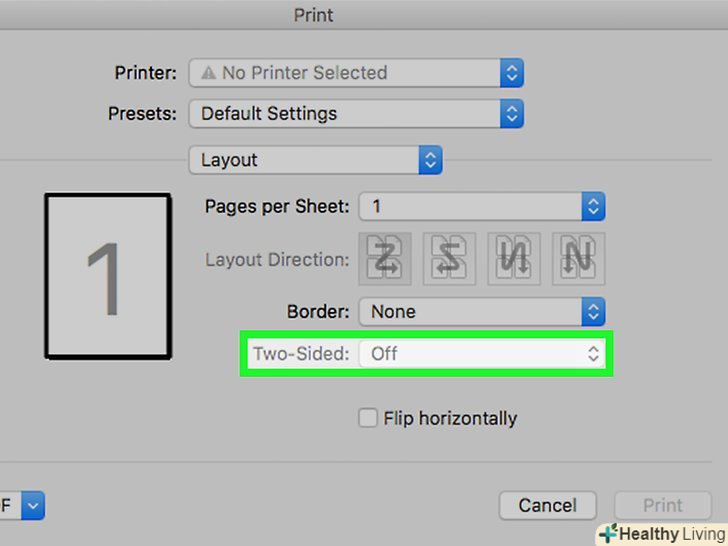The height and width of the screenshot is (546, 728).
Task: Click the blue arrows on Border field
Action: click(x=593, y=312)
